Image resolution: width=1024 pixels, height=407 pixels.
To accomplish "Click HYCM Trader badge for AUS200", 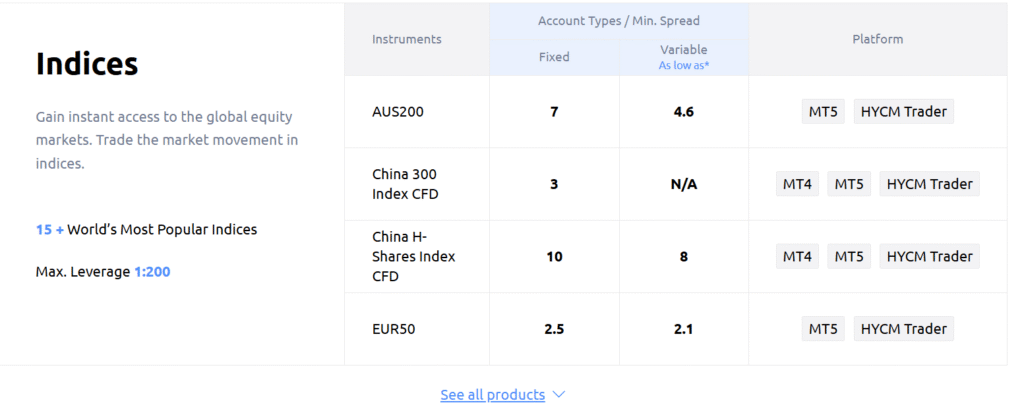I will coord(903,112).
